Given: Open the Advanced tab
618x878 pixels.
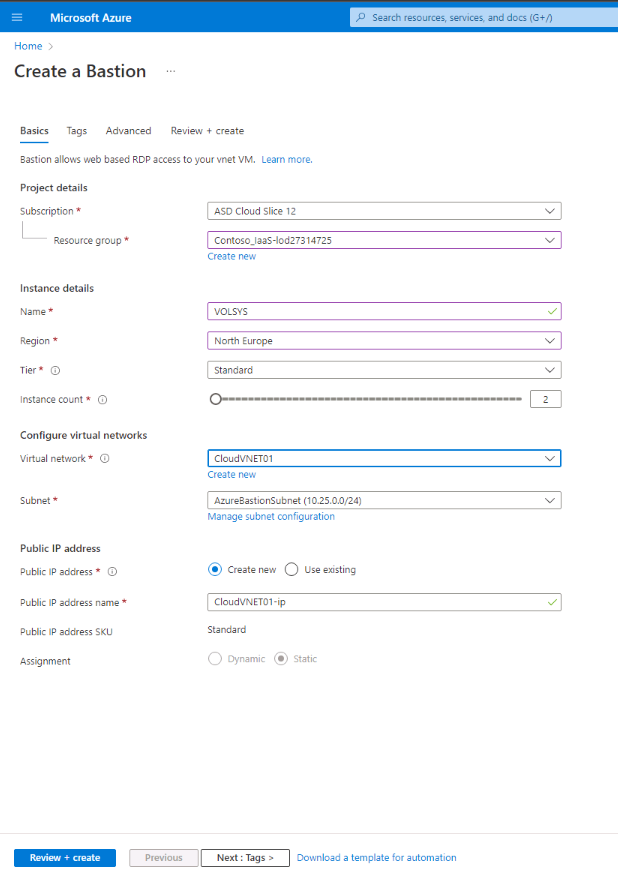Looking at the screenshot, I should click(128, 130).
